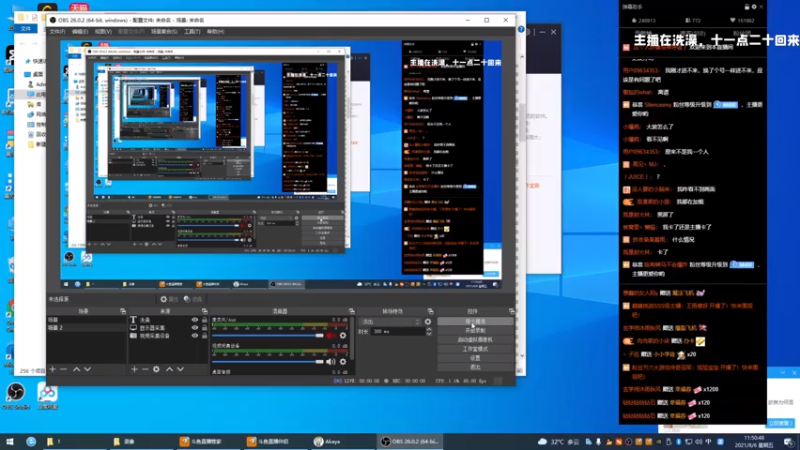Select display capture source row
This screenshot has height=450, width=800.
[168, 328]
